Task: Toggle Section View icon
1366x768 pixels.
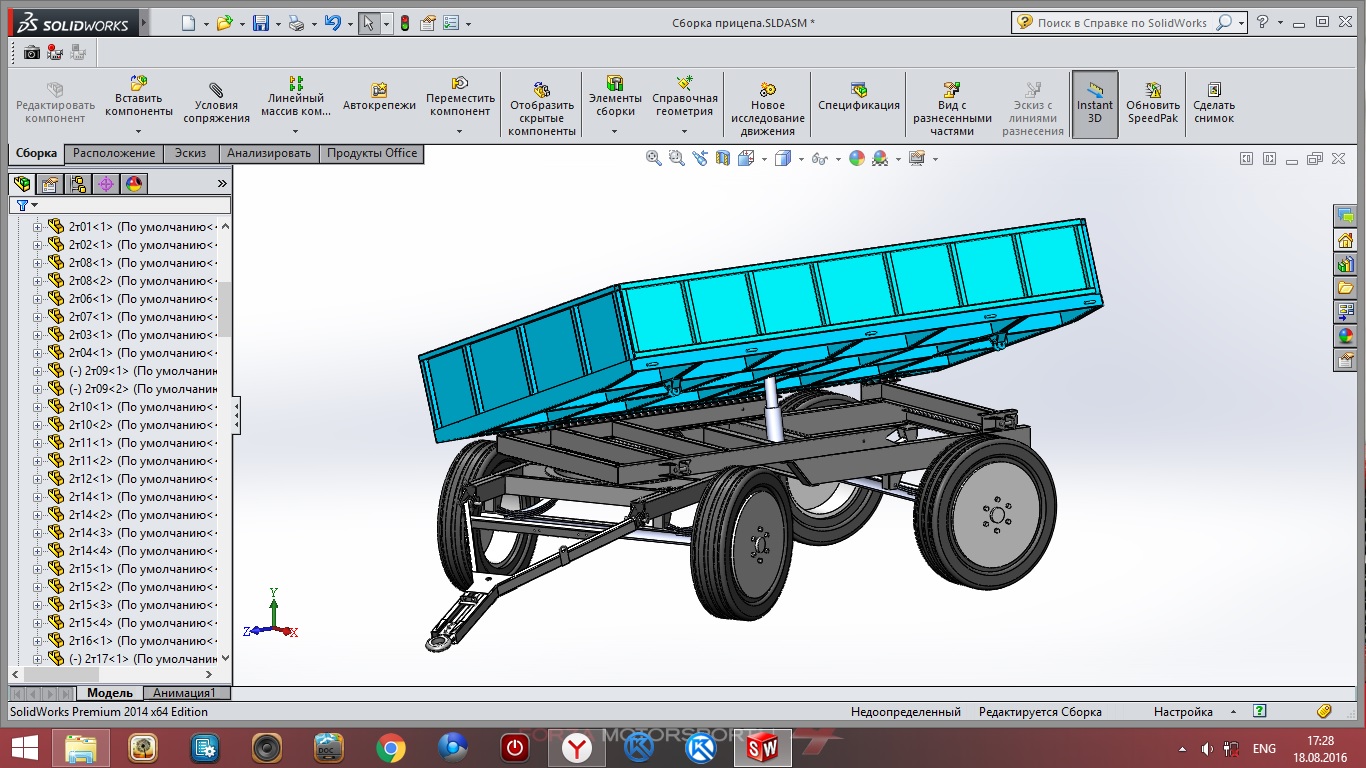Action: click(722, 158)
